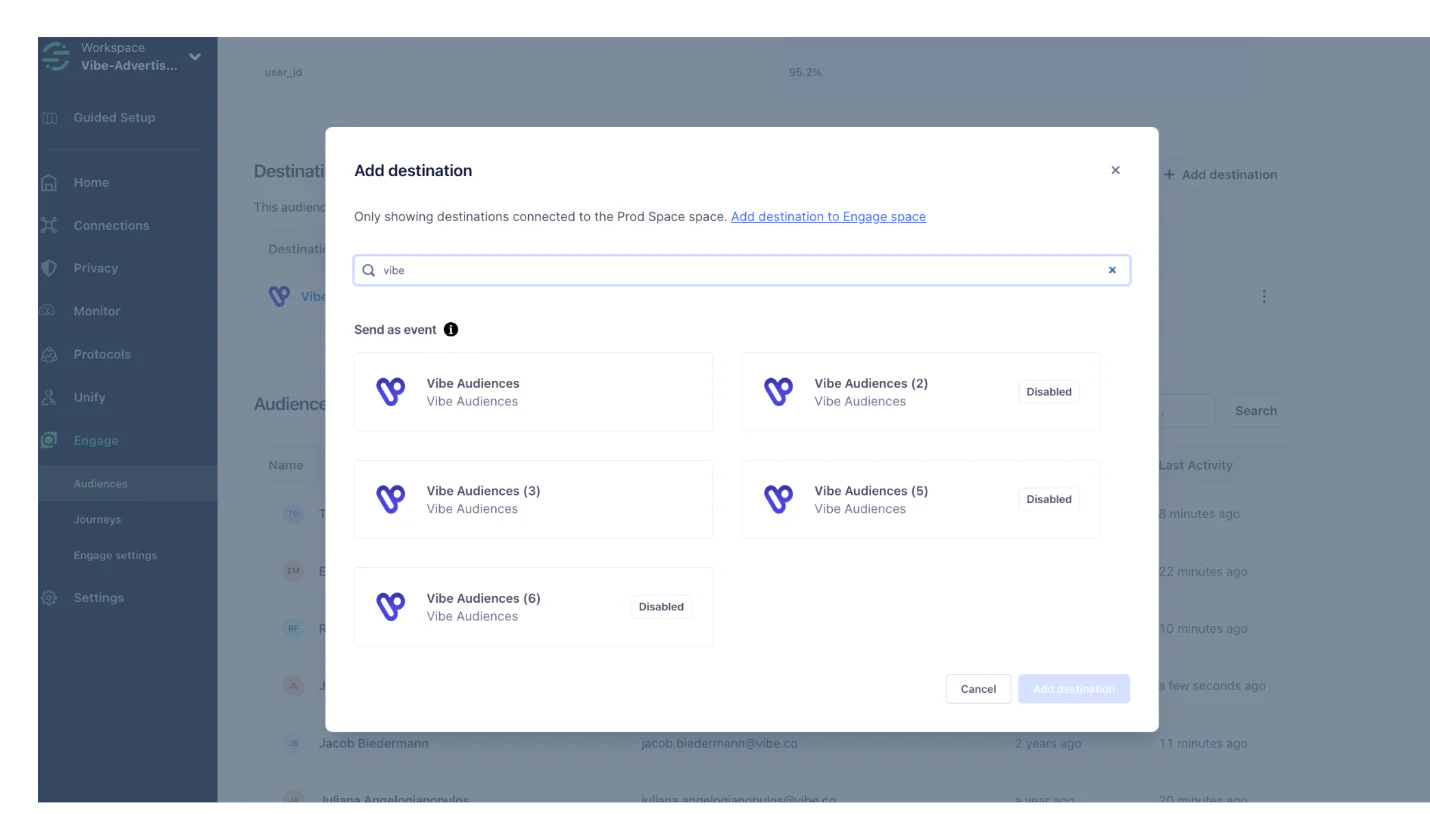This screenshot has height=814, width=1430.
Task: Close the Add destination dialog
Action: [x=1115, y=170]
